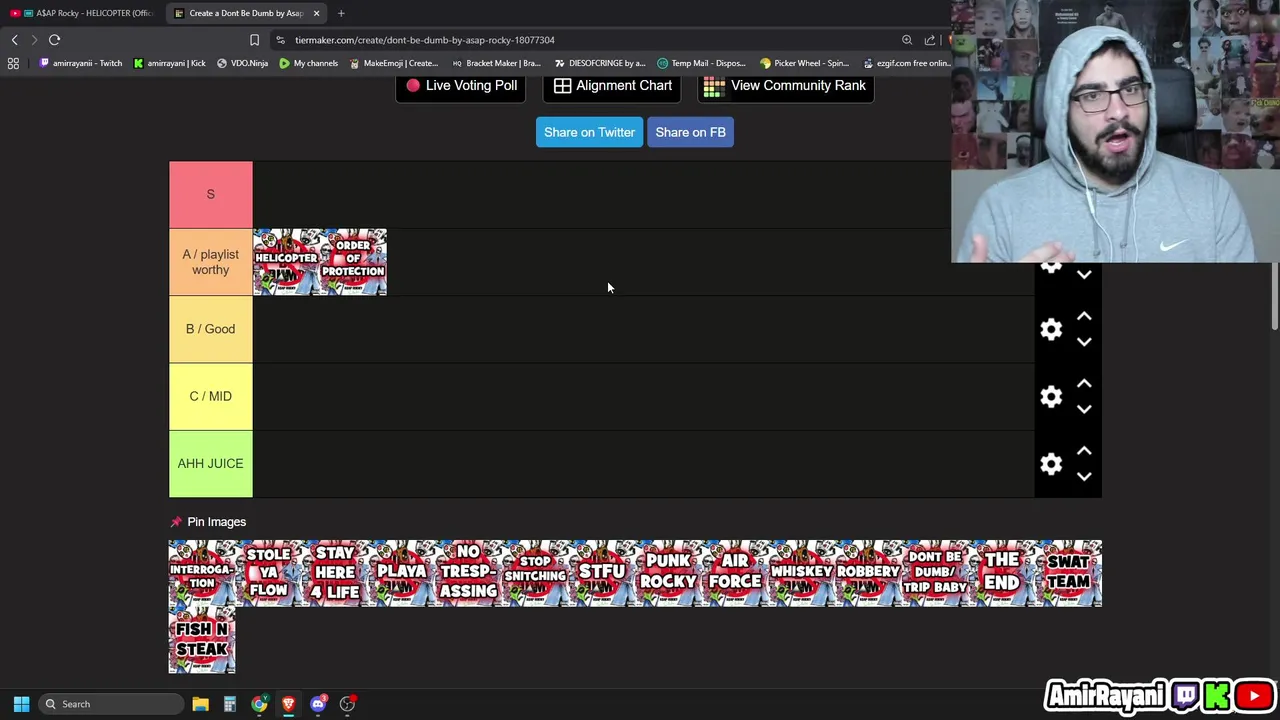Click the red S tier label
Image resolution: width=1280 pixels, height=720 pixels.
pyautogui.click(x=211, y=194)
